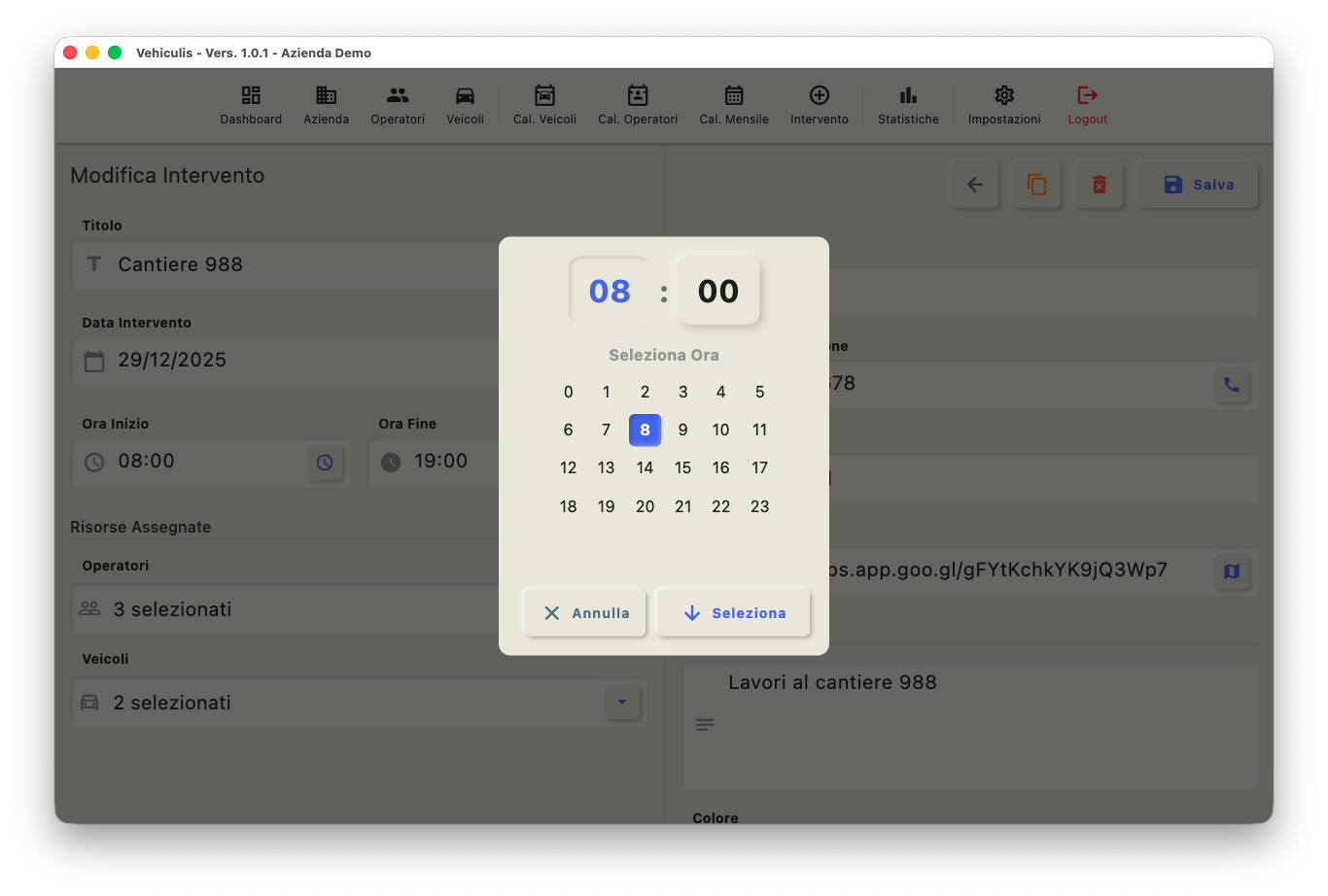This screenshot has width=1328, height=896.
Task: Choose hour 23 in the grid
Action: (x=759, y=506)
